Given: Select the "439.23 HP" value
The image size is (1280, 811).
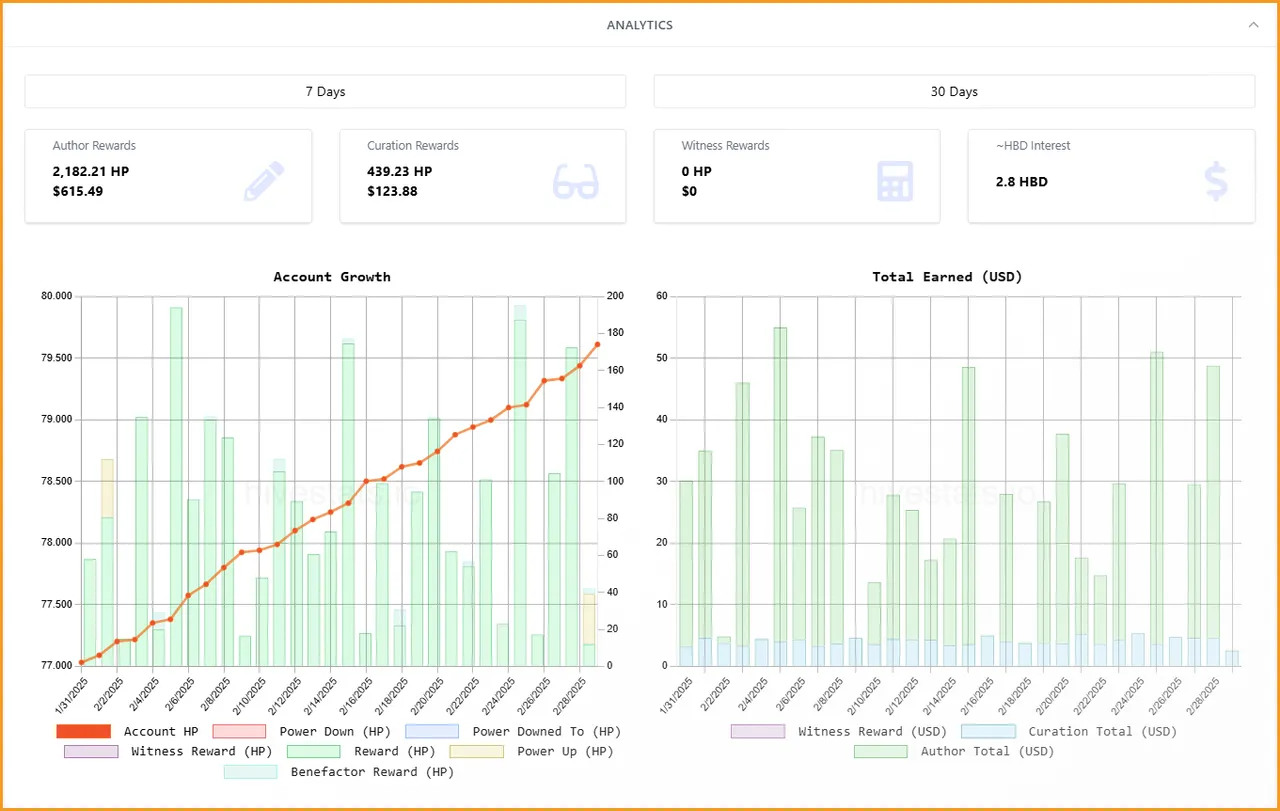Looking at the screenshot, I should click(x=400, y=172).
